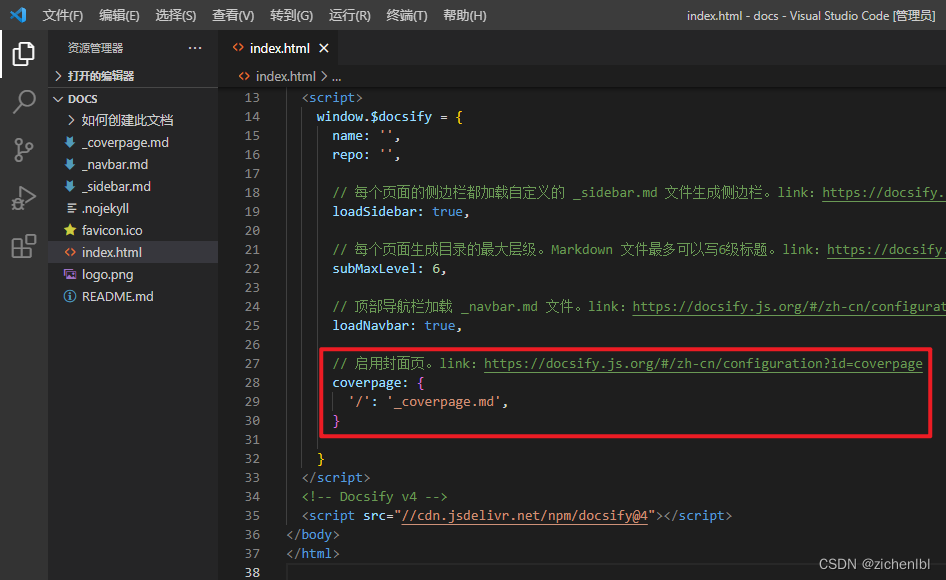The width and height of the screenshot is (946, 580).
Task: Click the '<!-- Docsify v4 -->' comment line
Action: [375, 496]
